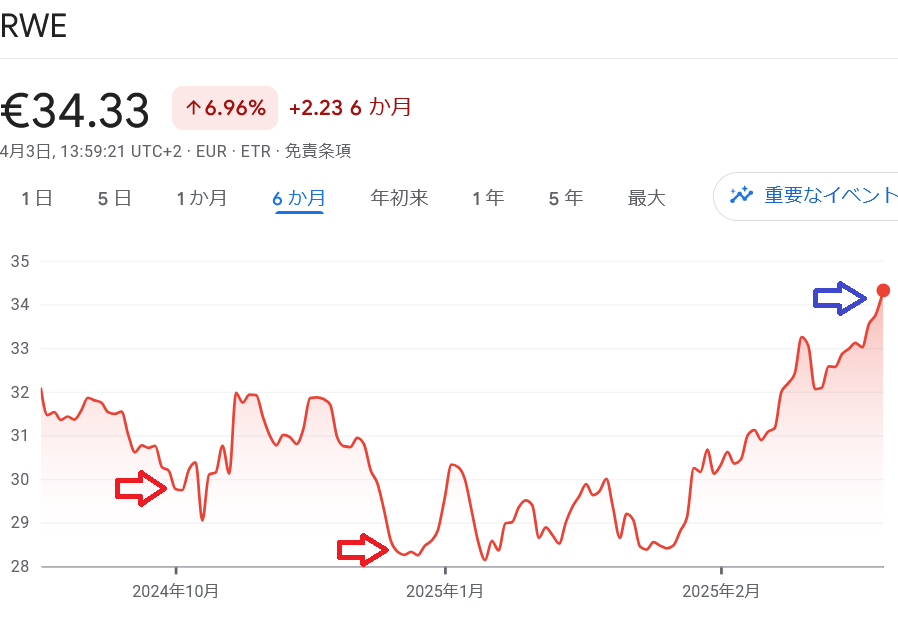This screenshot has width=898, height=619.
Task: Open the 5日 chart view
Action: [112, 198]
